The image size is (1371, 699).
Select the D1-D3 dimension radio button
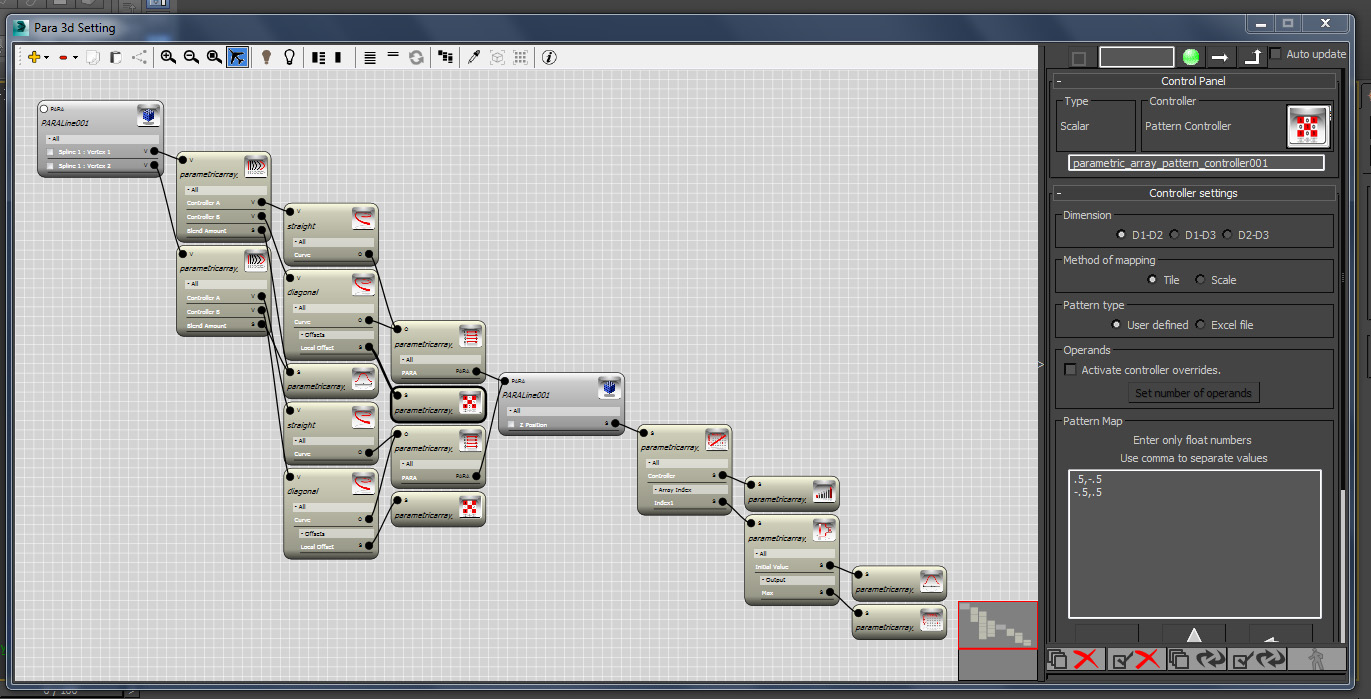tap(1174, 235)
